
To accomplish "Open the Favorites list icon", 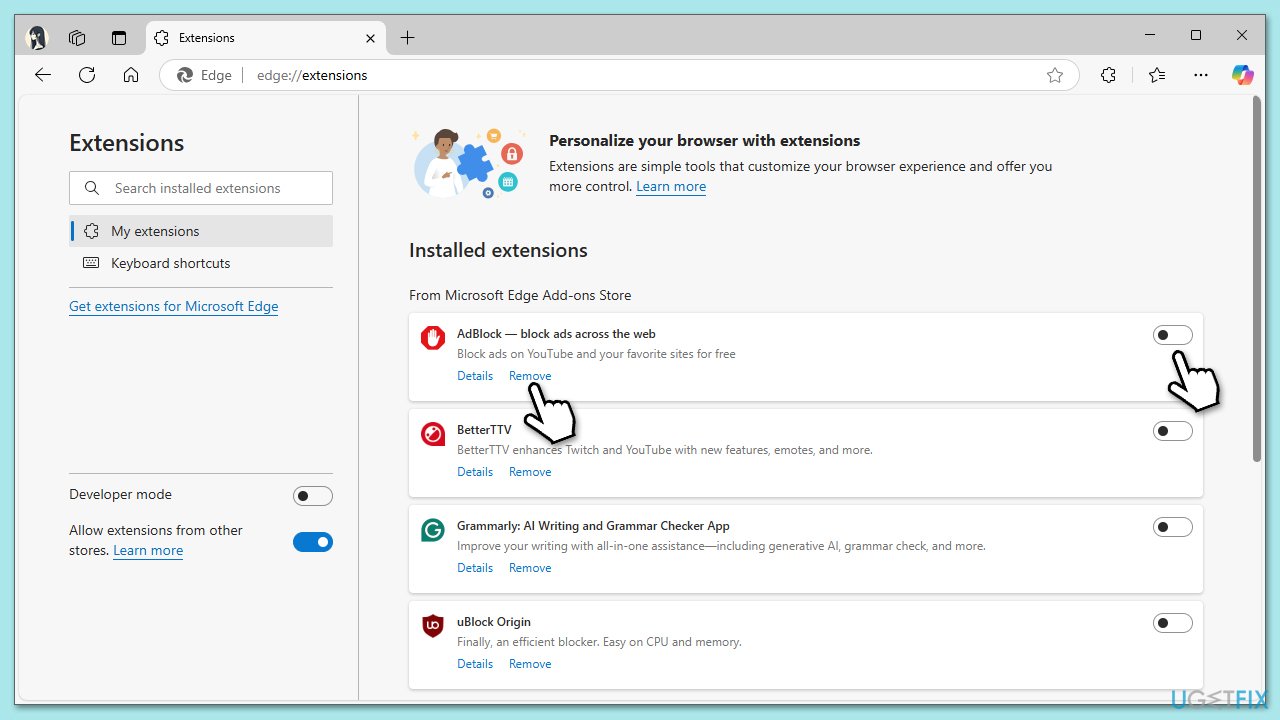I will click(1157, 75).
